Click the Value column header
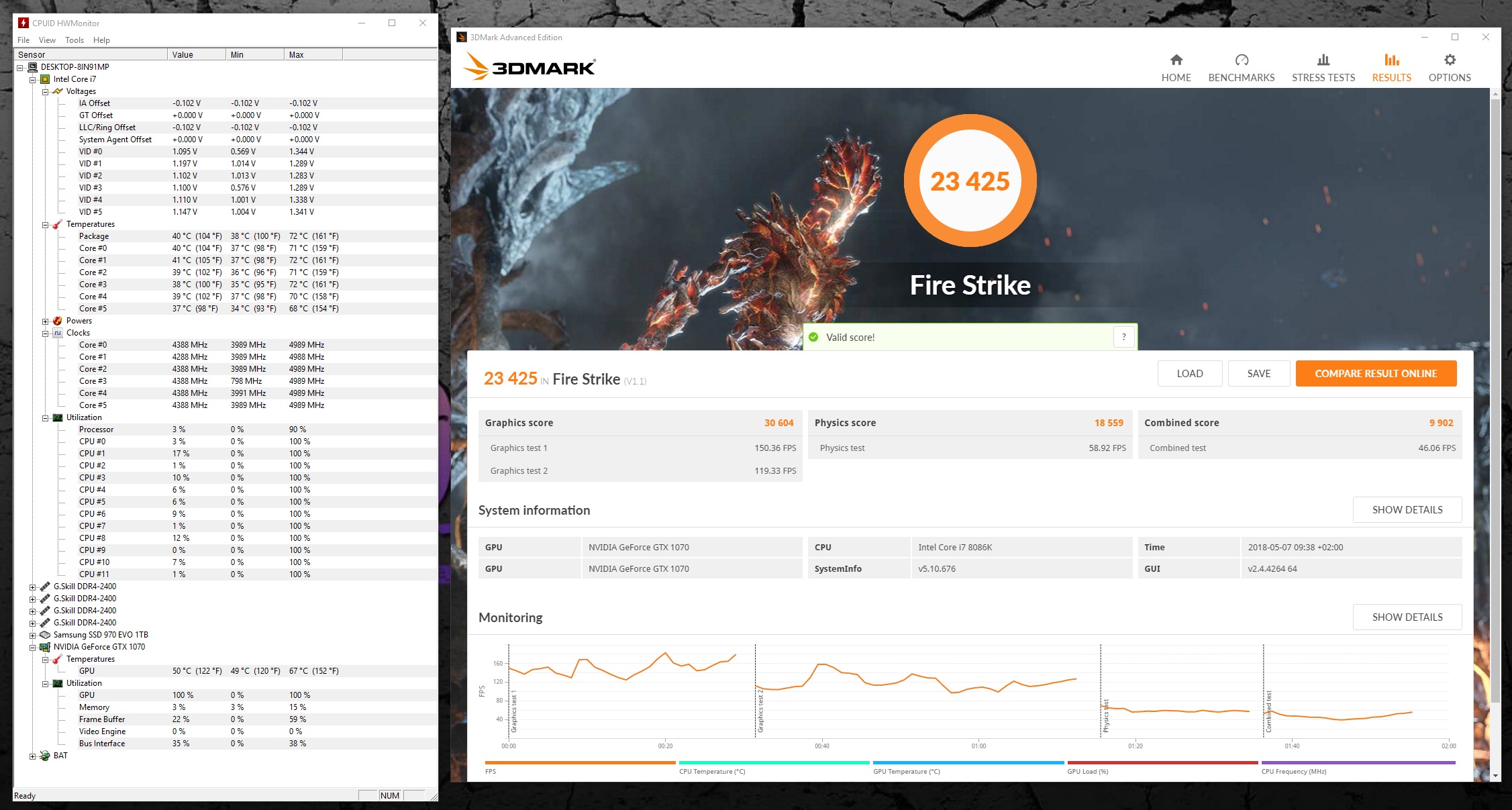 (x=197, y=54)
